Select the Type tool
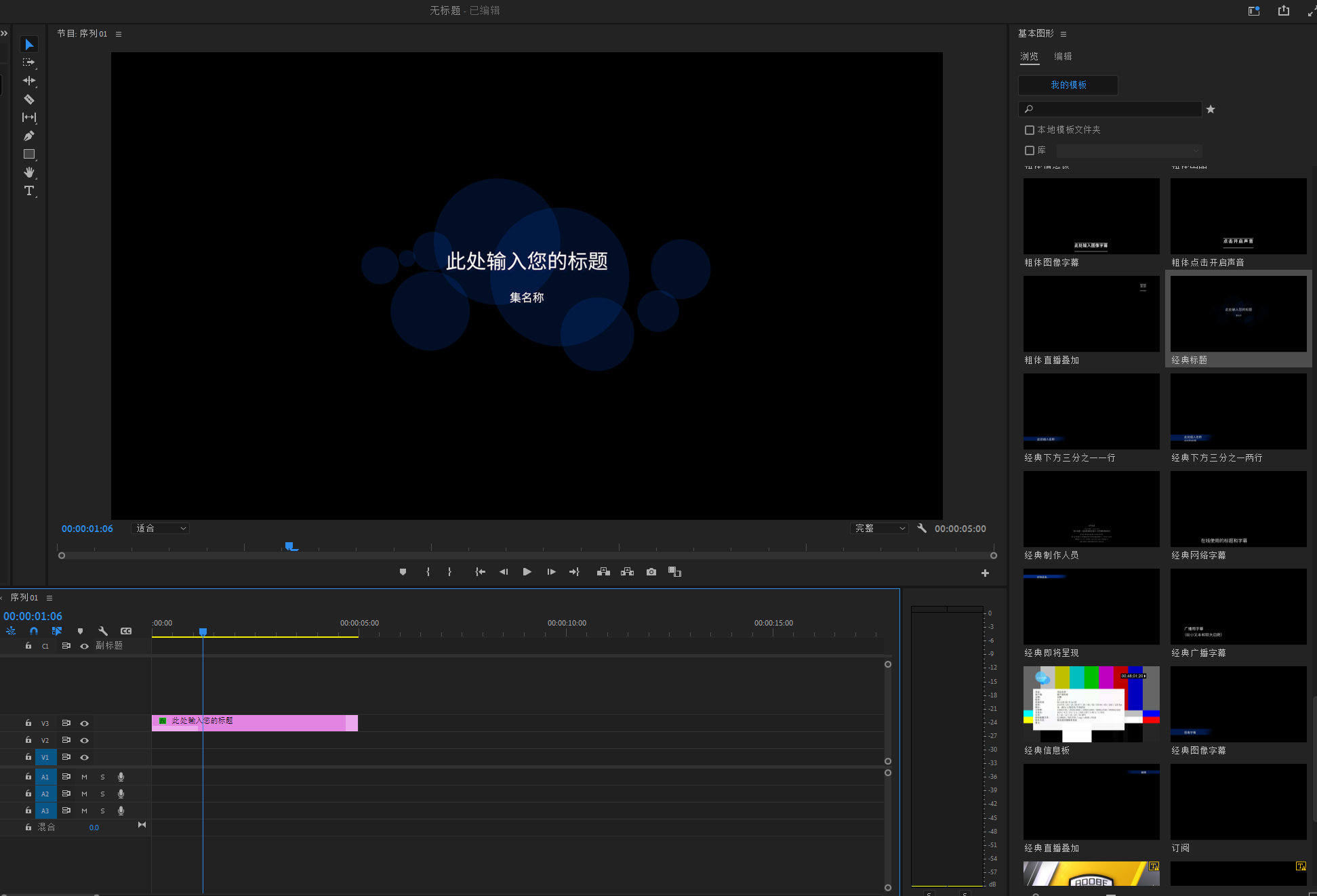The height and width of the screenshot is (896, 1317). pos(29,191)
